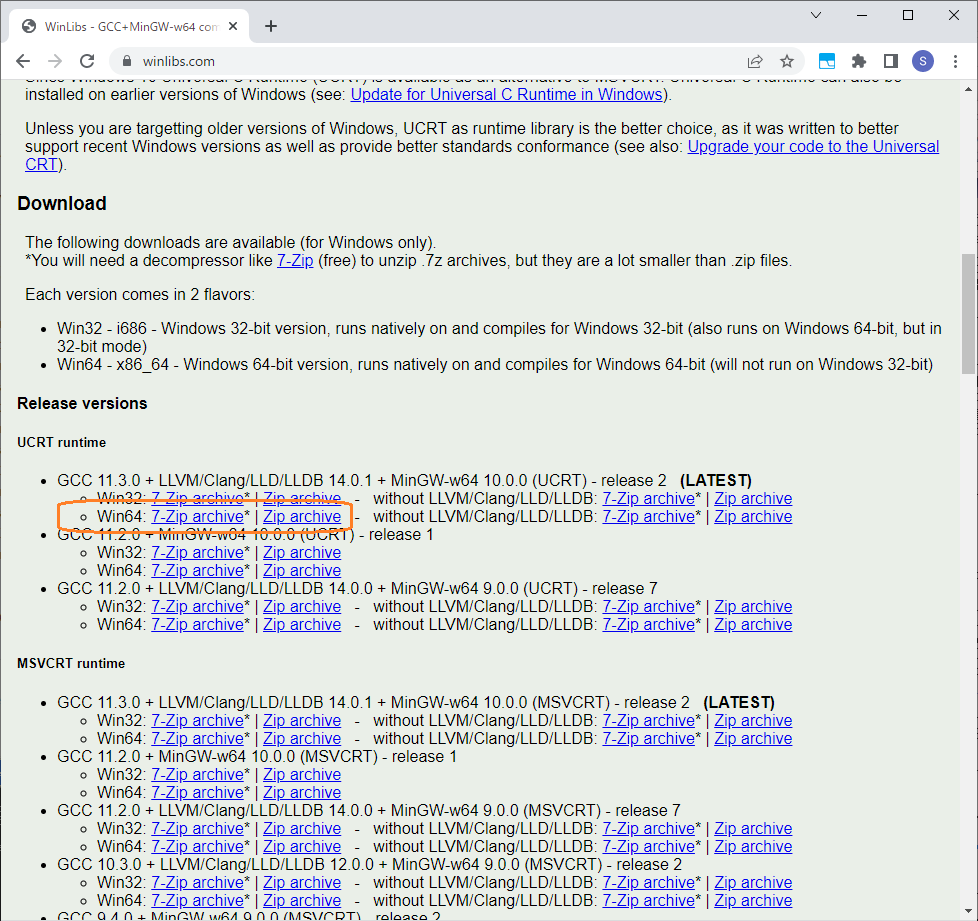Download MSVCRT release 1 Win64 Zip archive

[x=302, y=793]
